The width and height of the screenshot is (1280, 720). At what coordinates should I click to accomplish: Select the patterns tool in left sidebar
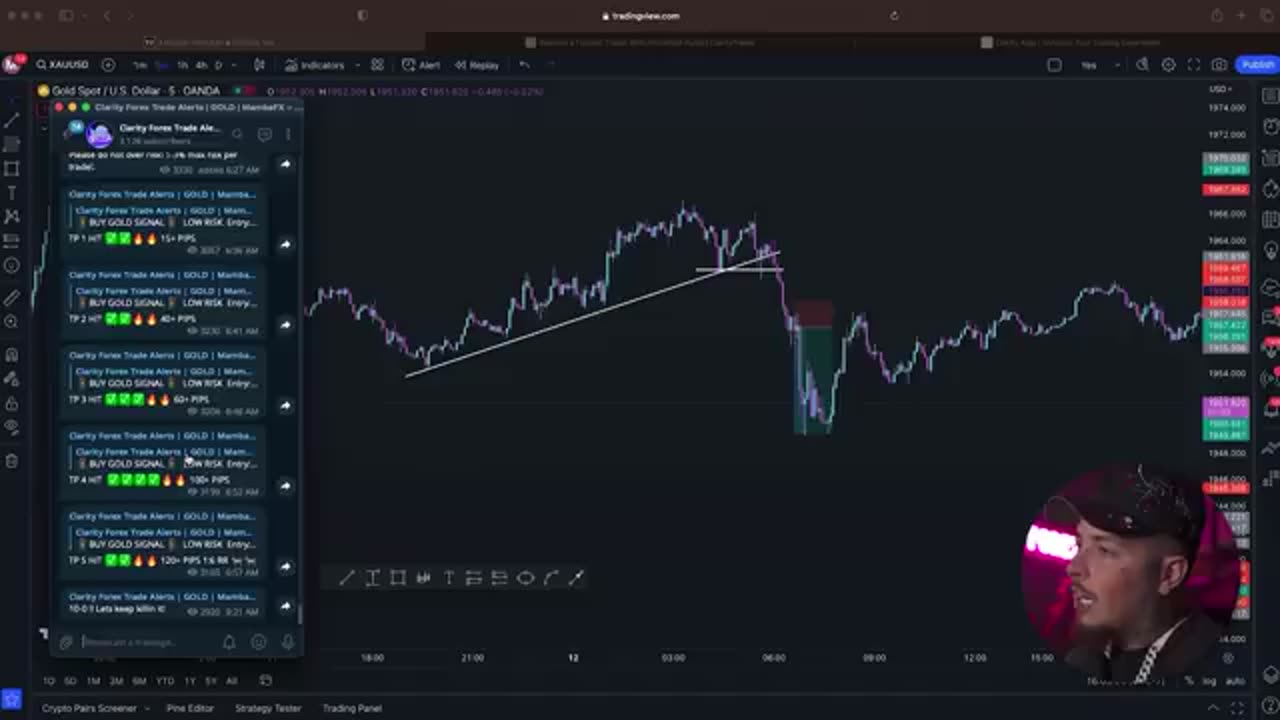[12, 216]
